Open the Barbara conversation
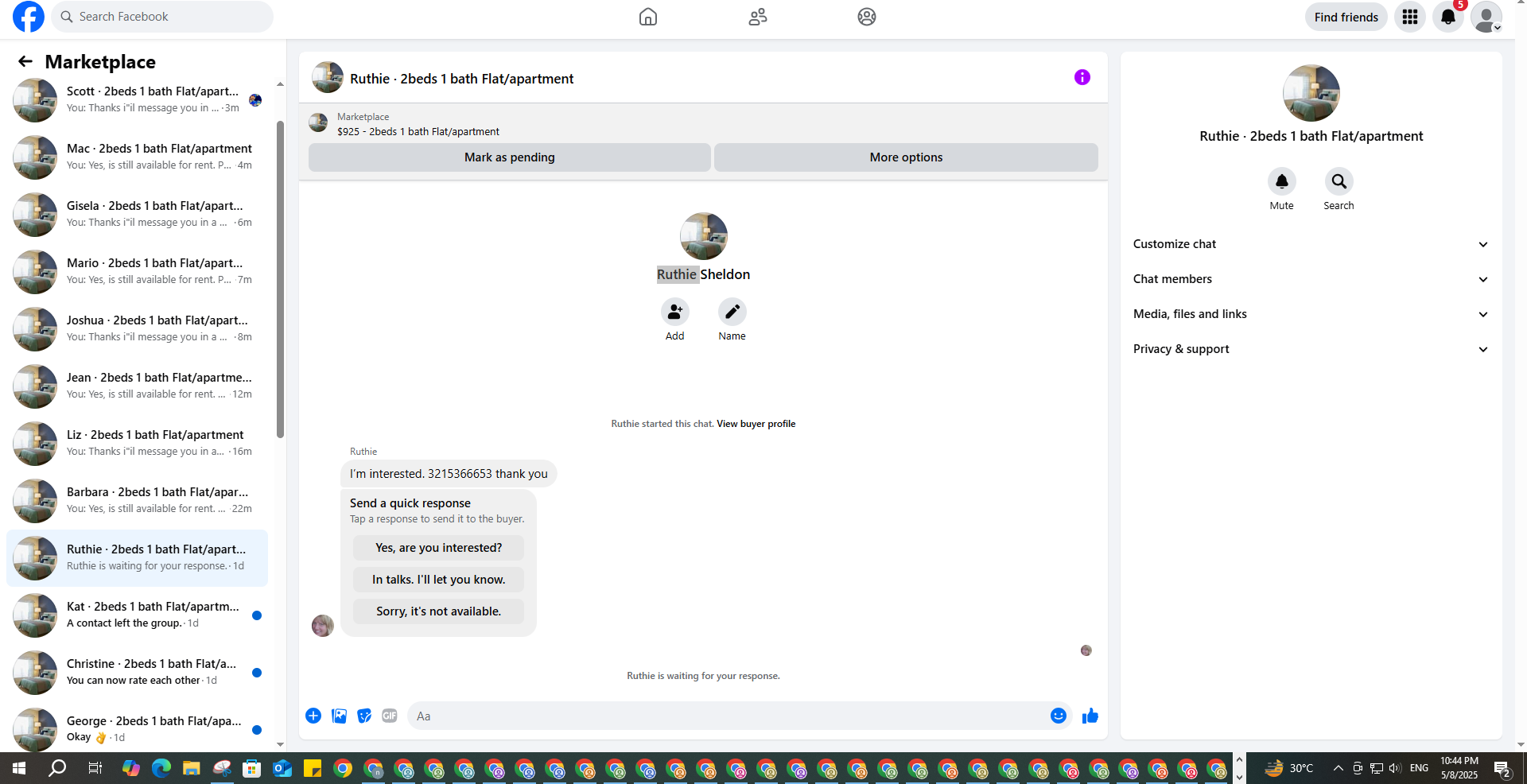This screenshot has height=784, width=1527. point(137,501)
